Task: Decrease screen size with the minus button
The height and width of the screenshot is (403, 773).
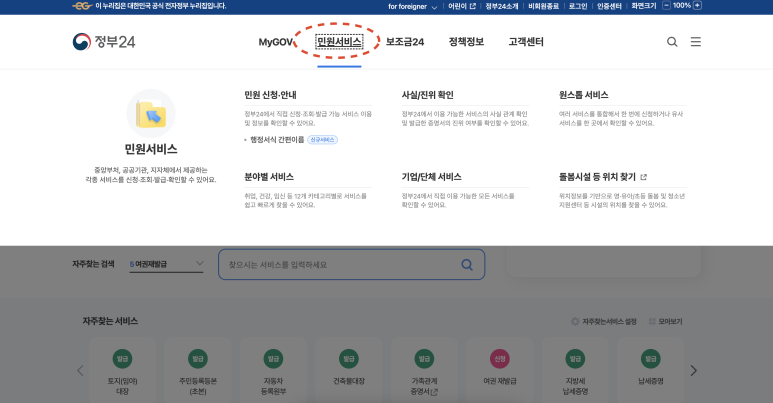Action: click(666, 5)
